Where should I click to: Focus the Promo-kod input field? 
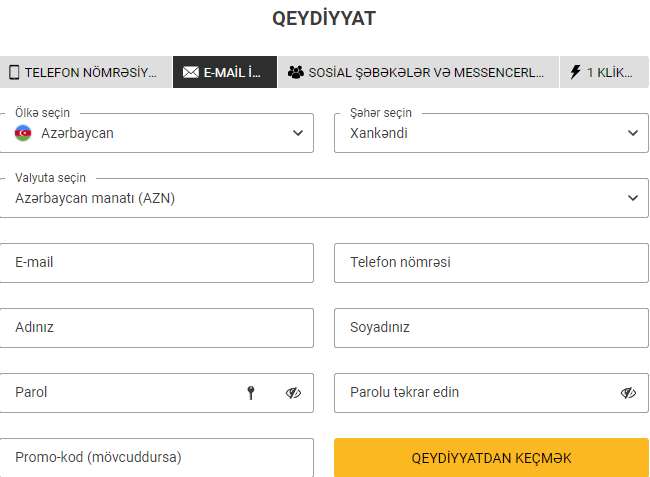(x=157, y=458)
